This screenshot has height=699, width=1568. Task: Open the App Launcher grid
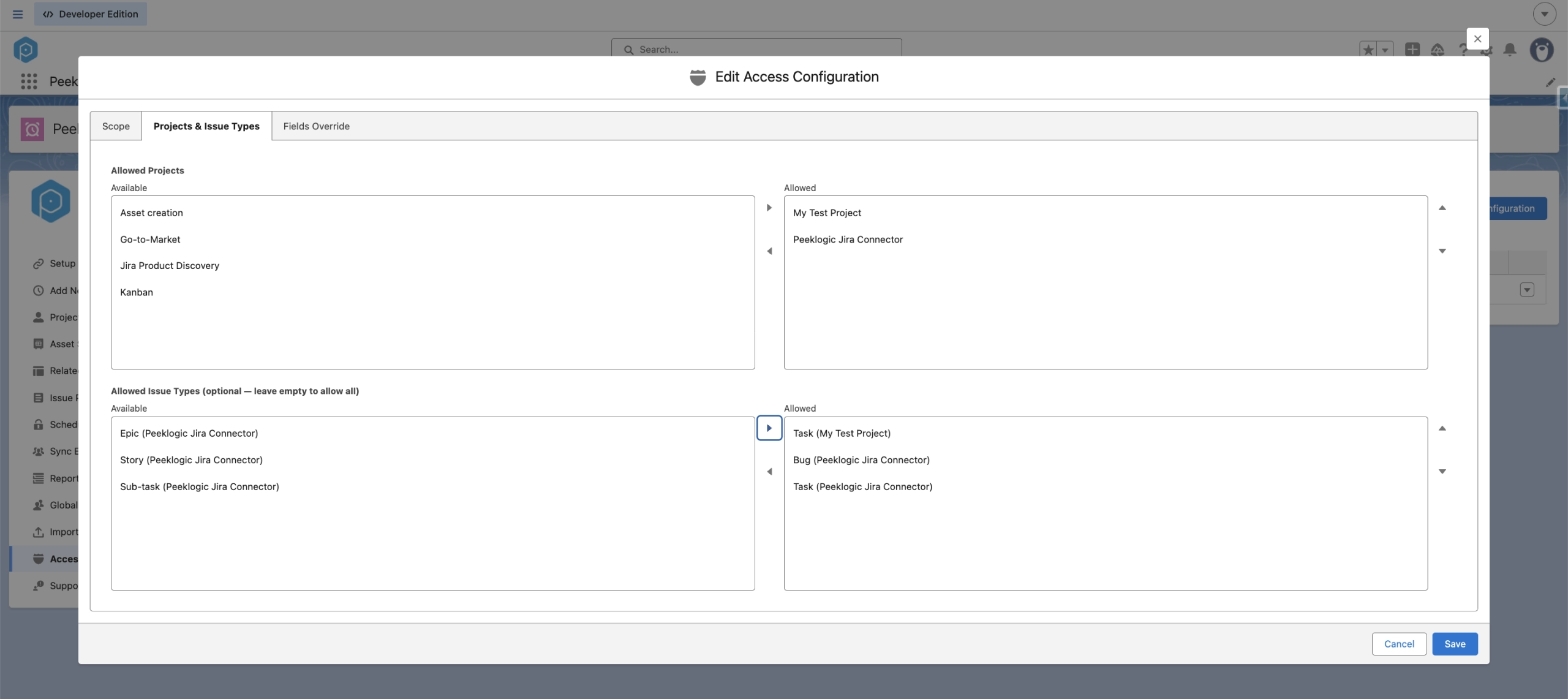click(x=29, y=81)
